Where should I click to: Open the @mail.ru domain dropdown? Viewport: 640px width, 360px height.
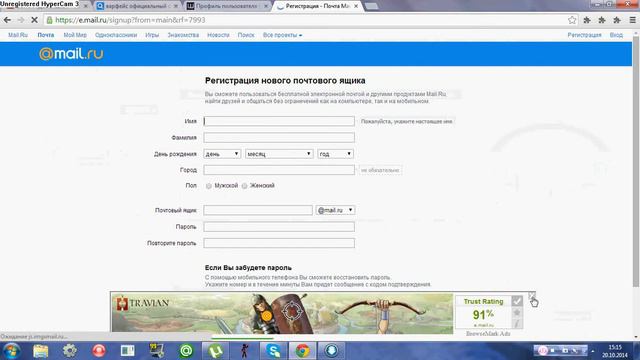(x=335, y=210)
